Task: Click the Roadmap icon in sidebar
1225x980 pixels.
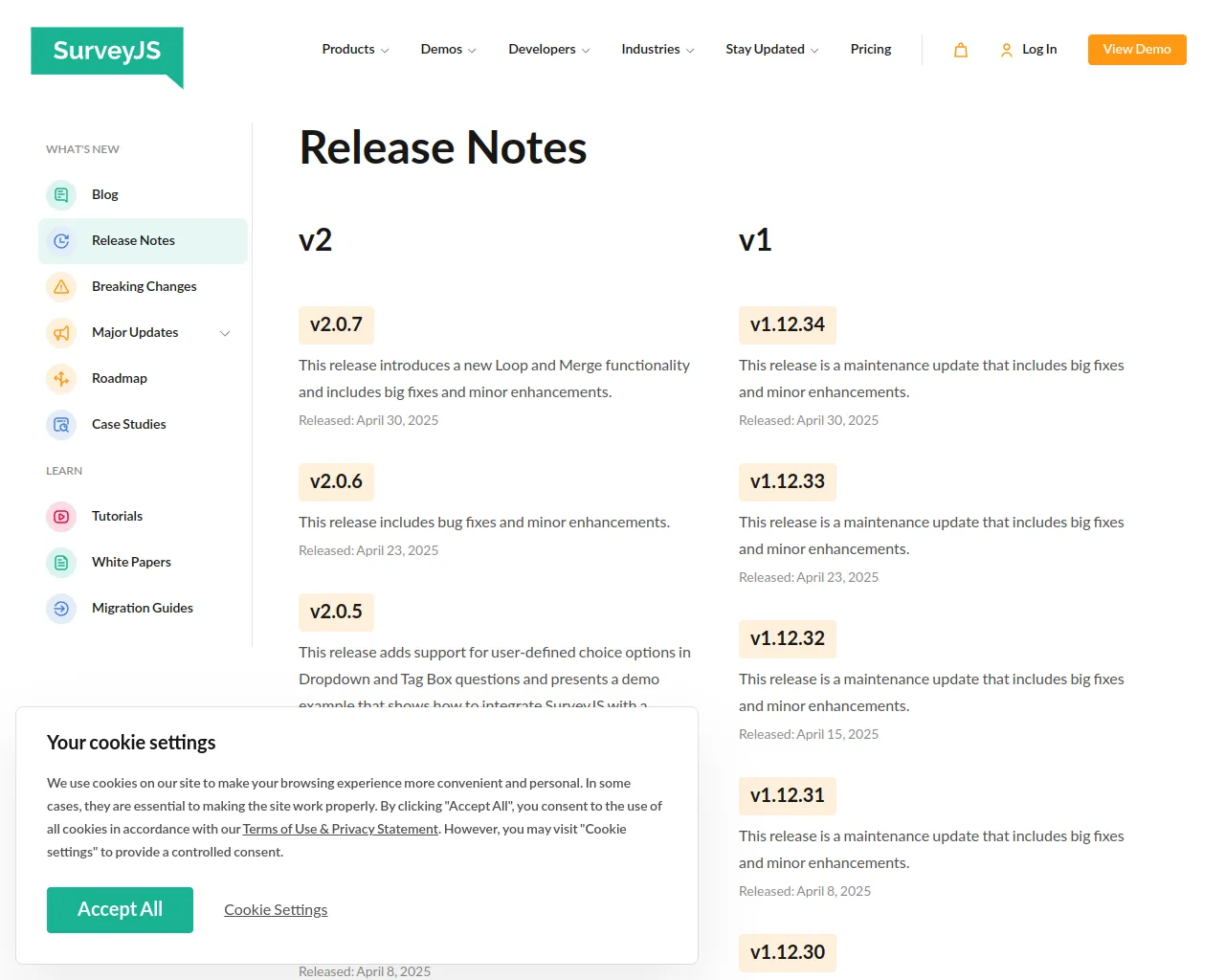Action: [x=61, y=379]
